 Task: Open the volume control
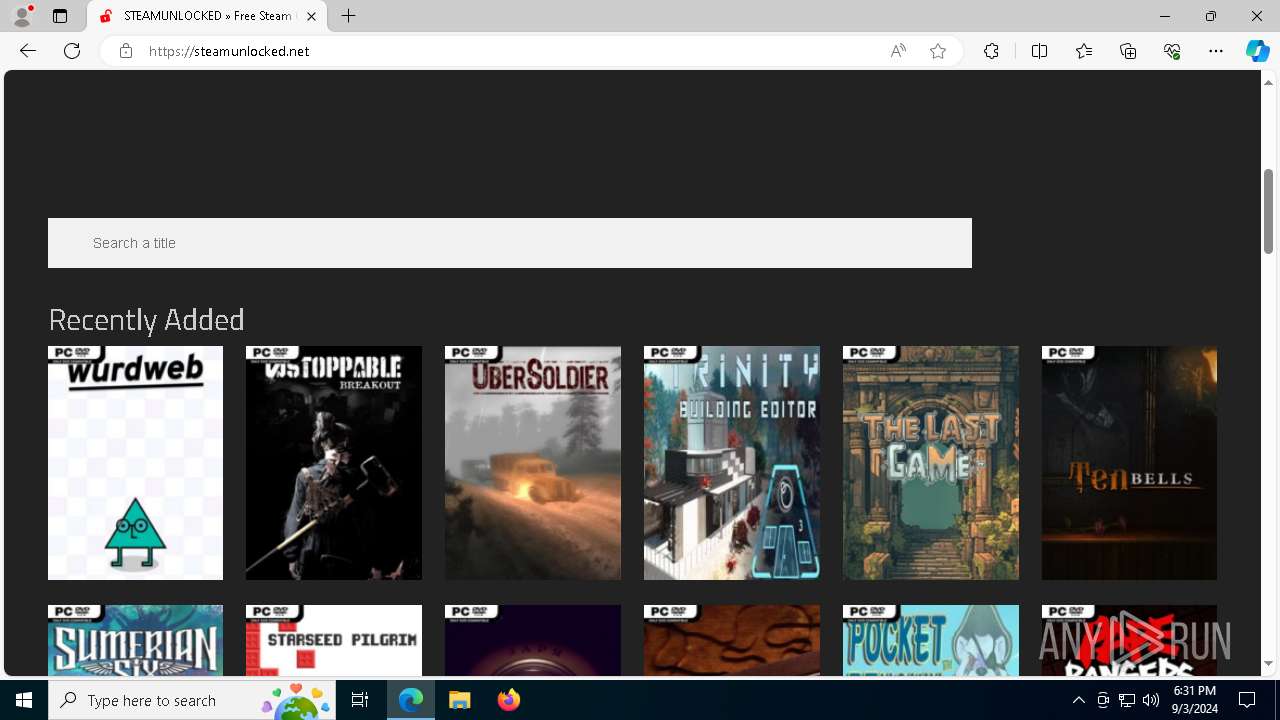click(1151, 700)
